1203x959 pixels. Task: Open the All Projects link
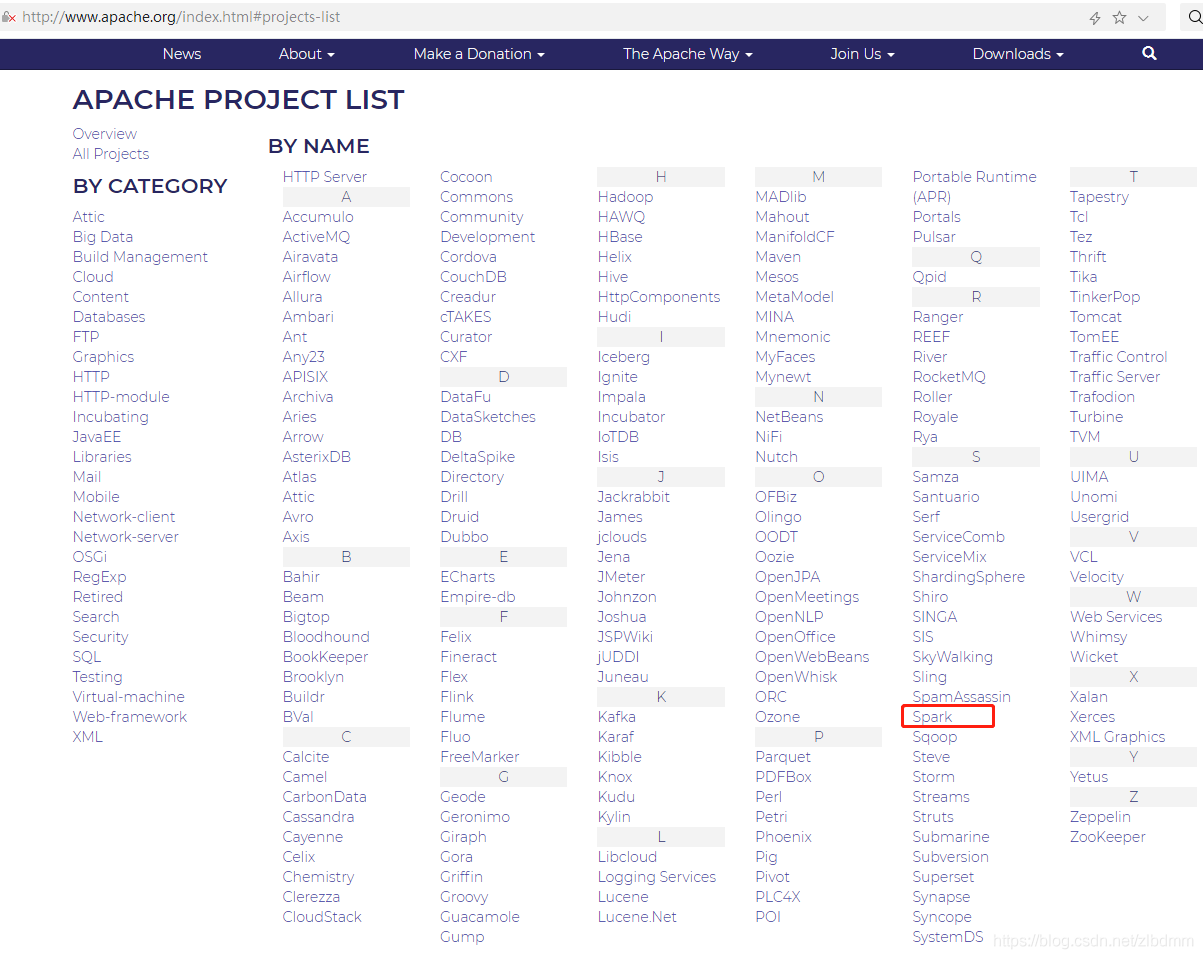[x=111, y=154]
